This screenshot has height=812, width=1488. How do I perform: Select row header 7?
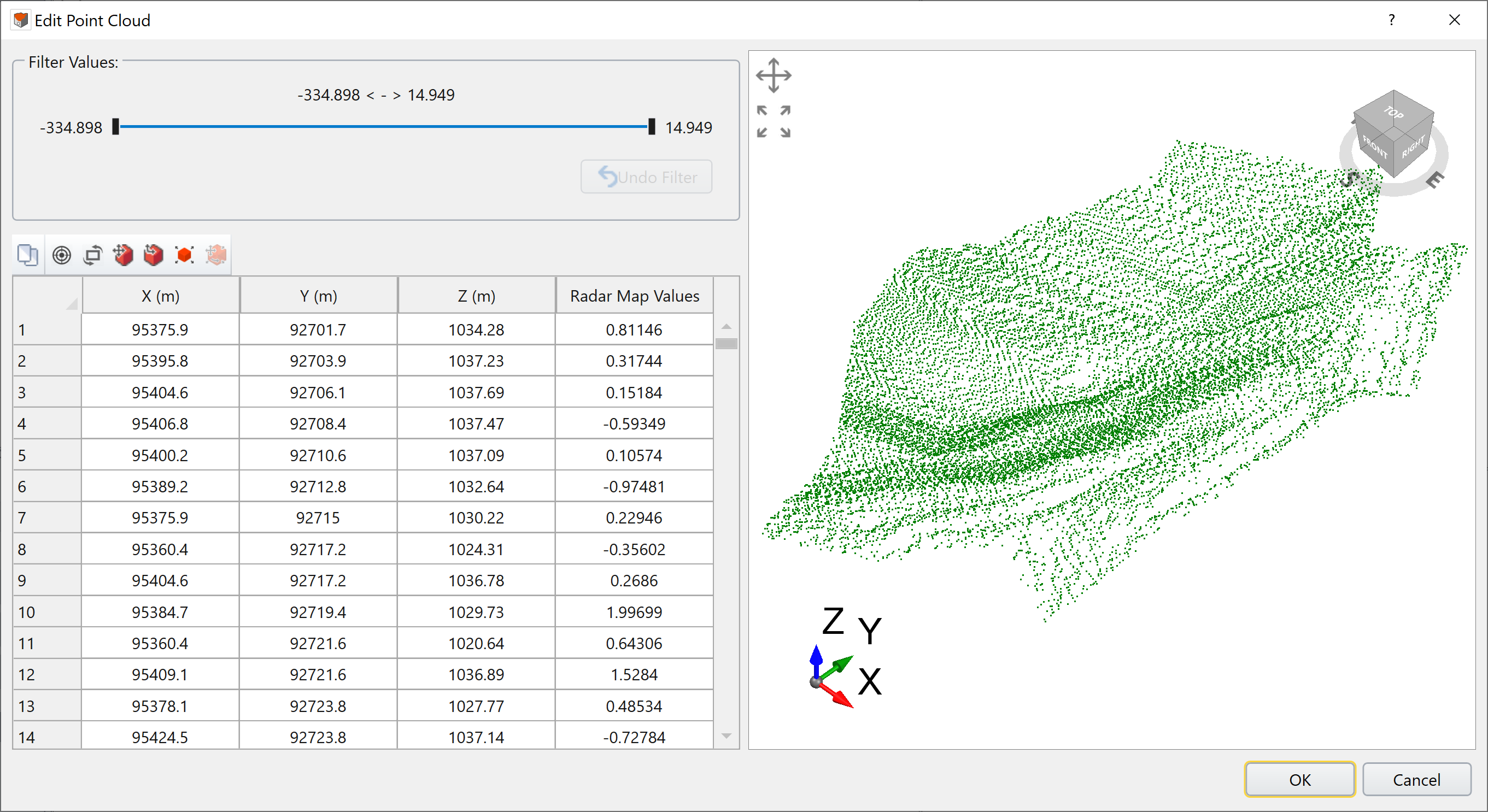pos(47,517)
